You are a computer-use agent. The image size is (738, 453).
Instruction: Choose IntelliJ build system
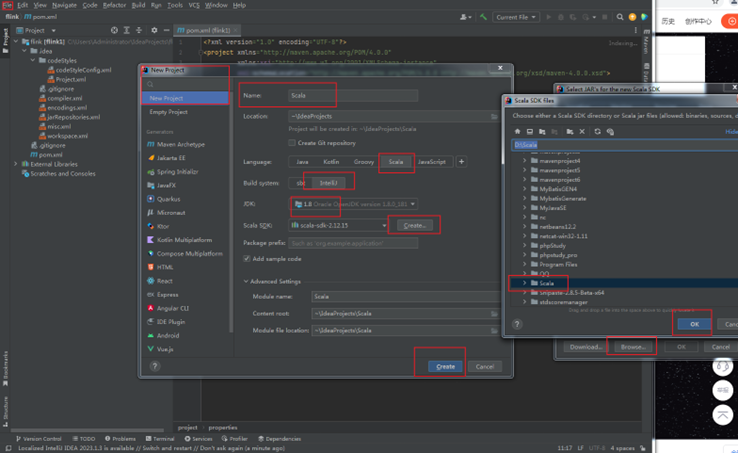329,183
